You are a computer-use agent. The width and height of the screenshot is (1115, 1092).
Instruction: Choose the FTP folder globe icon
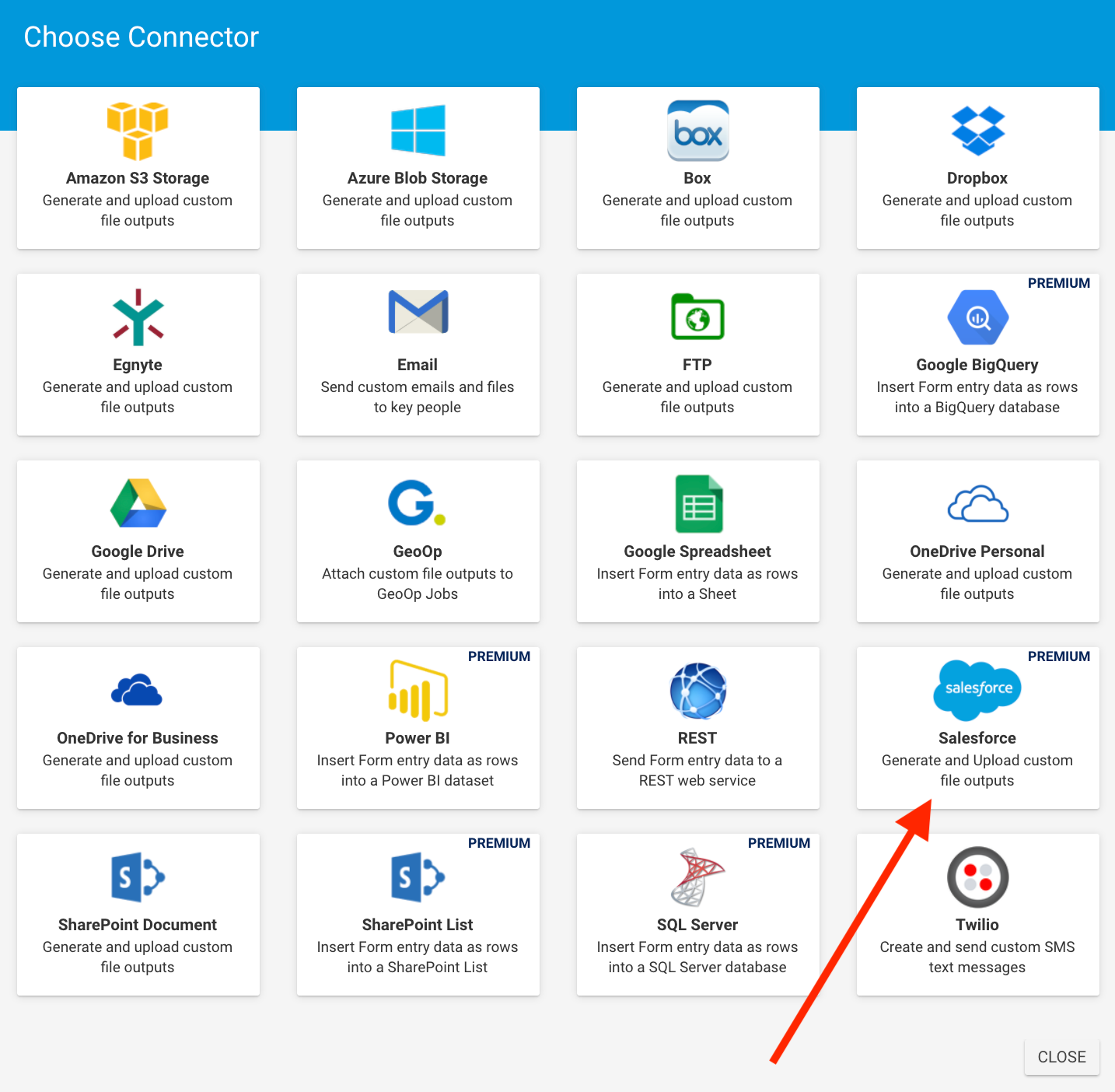(x=697, y=317)
